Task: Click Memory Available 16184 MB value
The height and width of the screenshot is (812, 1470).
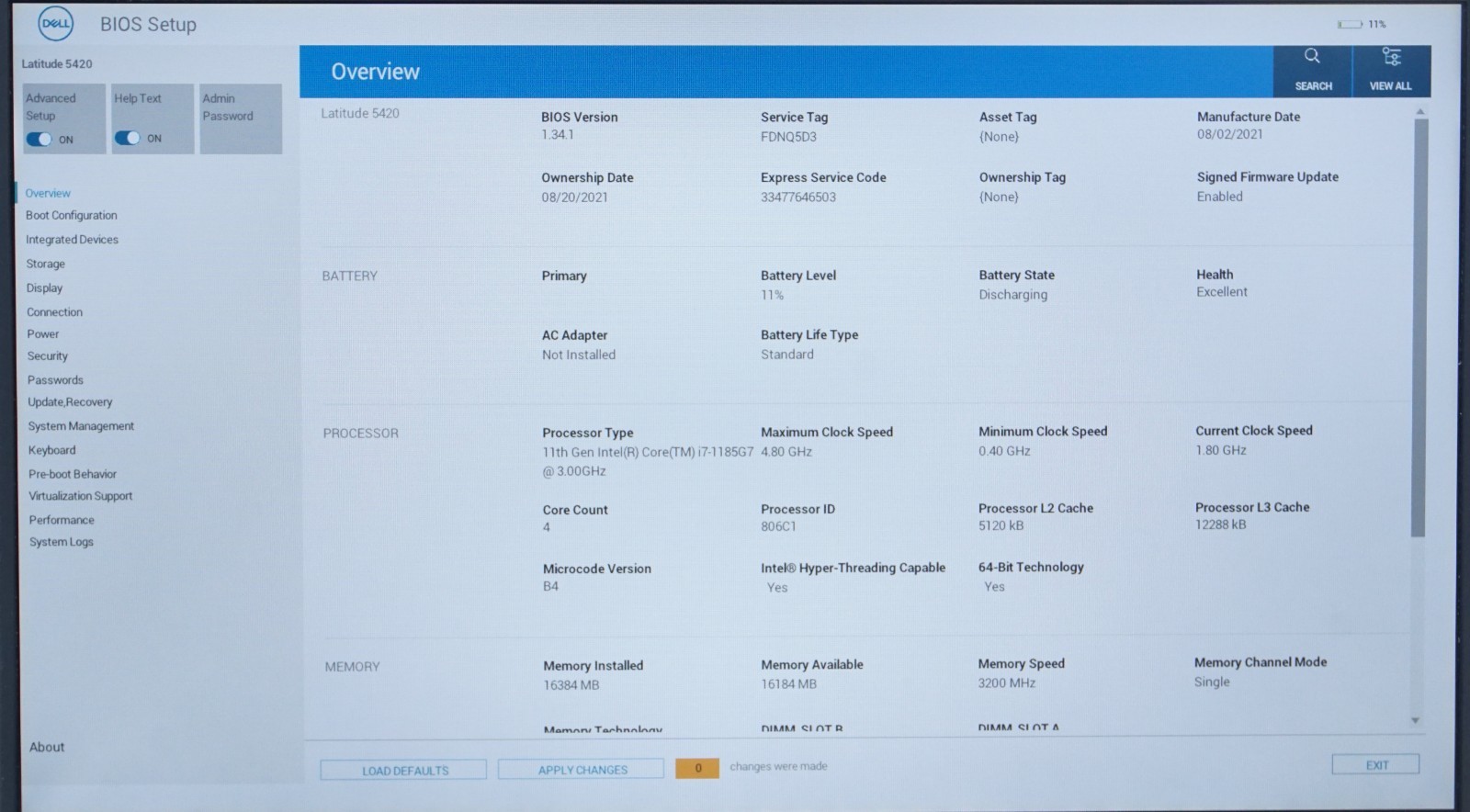Action: click(x=788, y=684)
